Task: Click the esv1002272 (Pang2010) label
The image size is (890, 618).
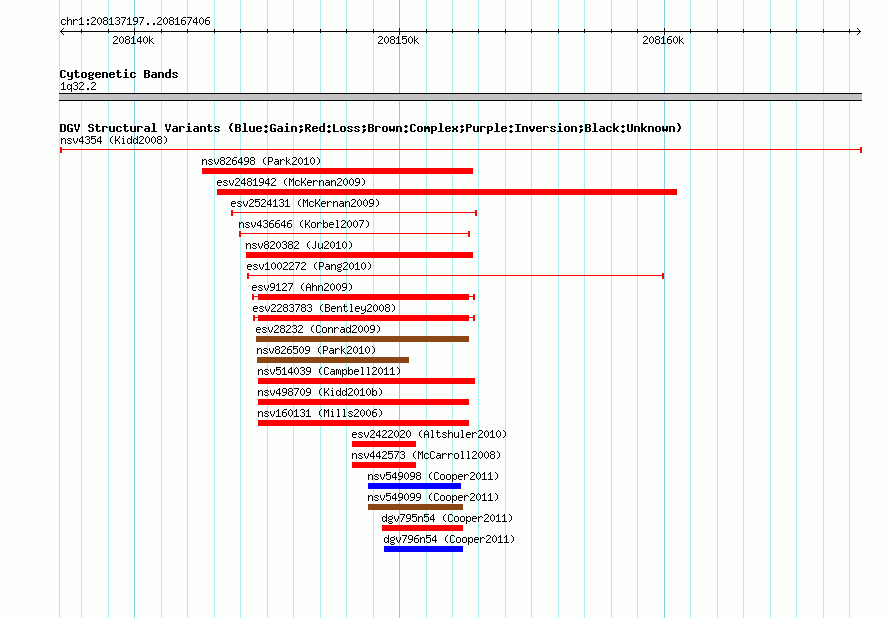Action: tap(309, 266)
